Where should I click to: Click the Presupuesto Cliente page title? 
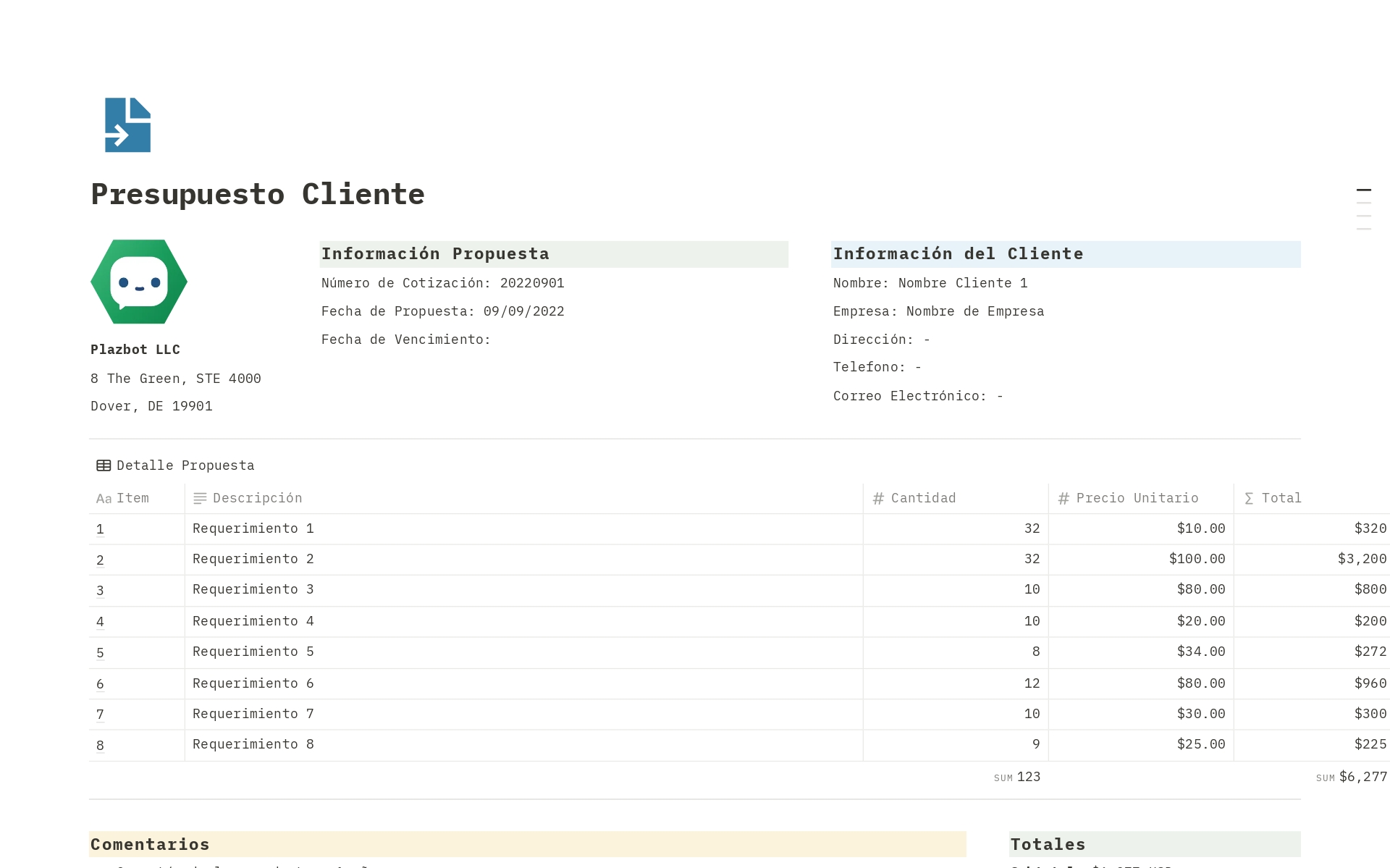(x=258, y=194)
